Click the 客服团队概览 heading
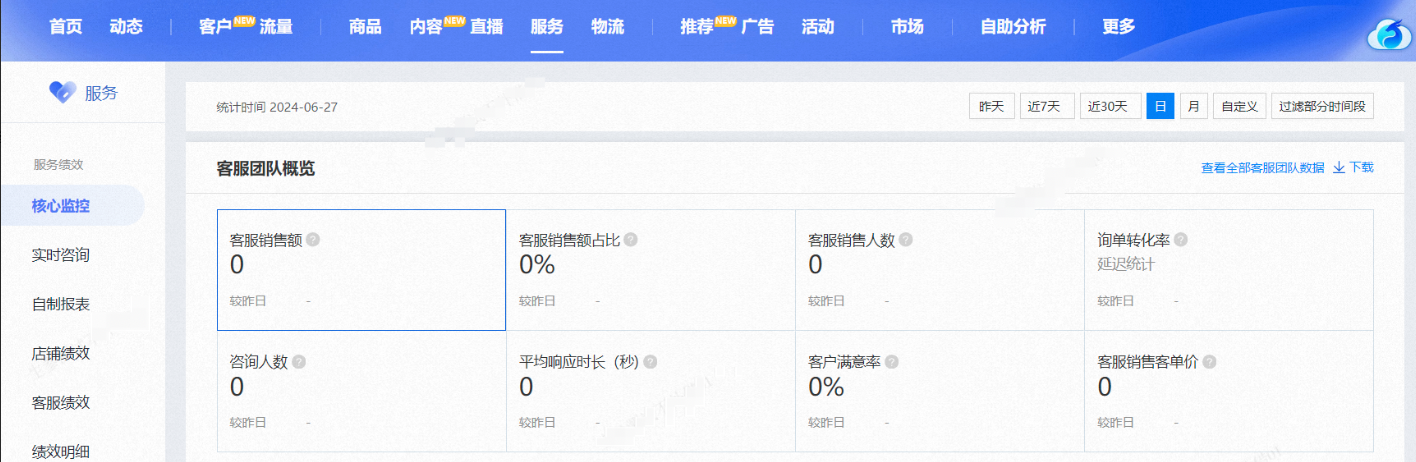Screen dimensions: 1416x462 [x=266, y=168]
